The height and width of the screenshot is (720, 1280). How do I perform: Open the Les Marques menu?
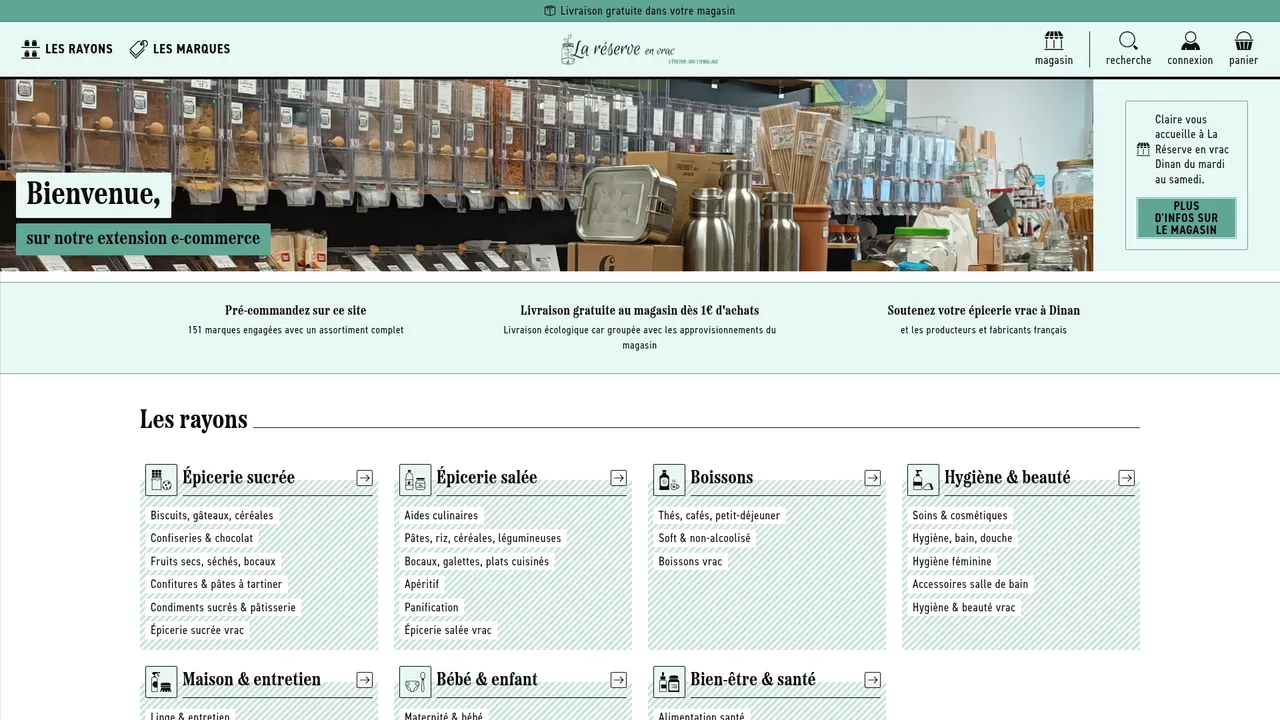click(x=180, y=49)
